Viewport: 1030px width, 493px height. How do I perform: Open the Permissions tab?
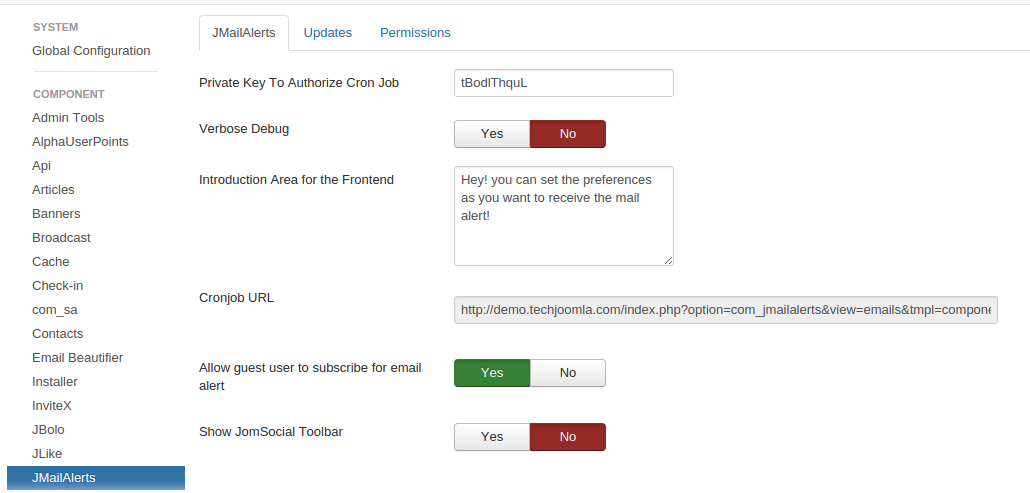(415, 33)
